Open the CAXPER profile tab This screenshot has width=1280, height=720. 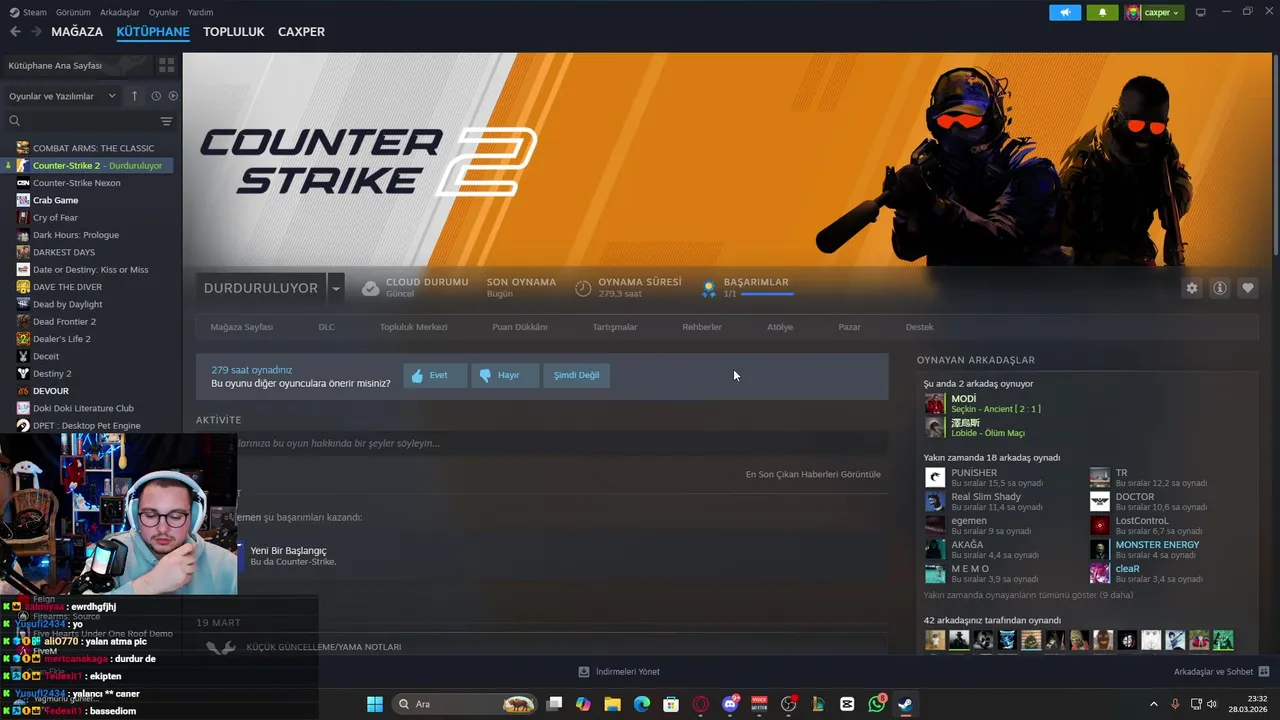[301, 32]
